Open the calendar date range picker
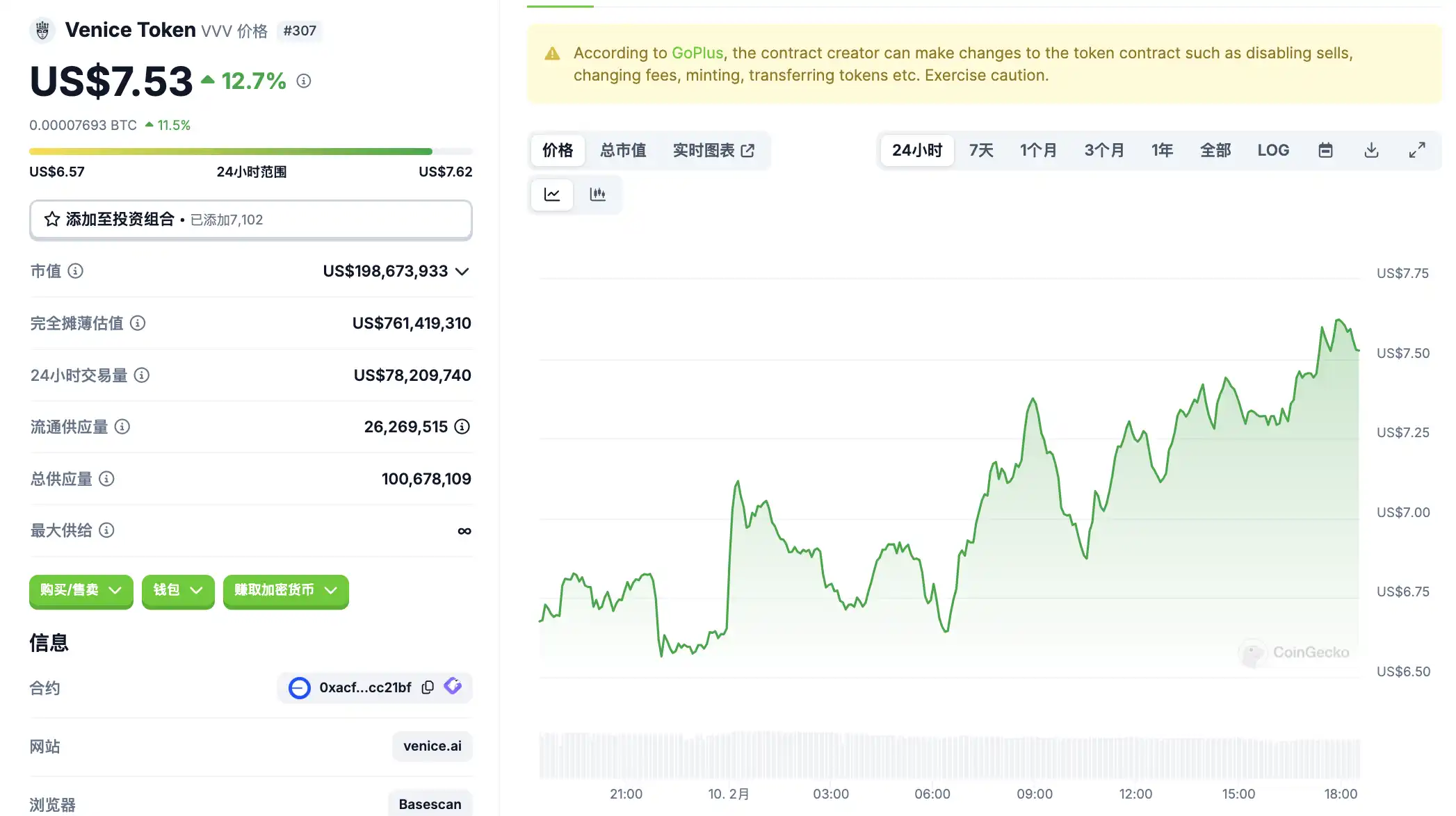This screenshot has height=816, width=1456. [1325, 150]
